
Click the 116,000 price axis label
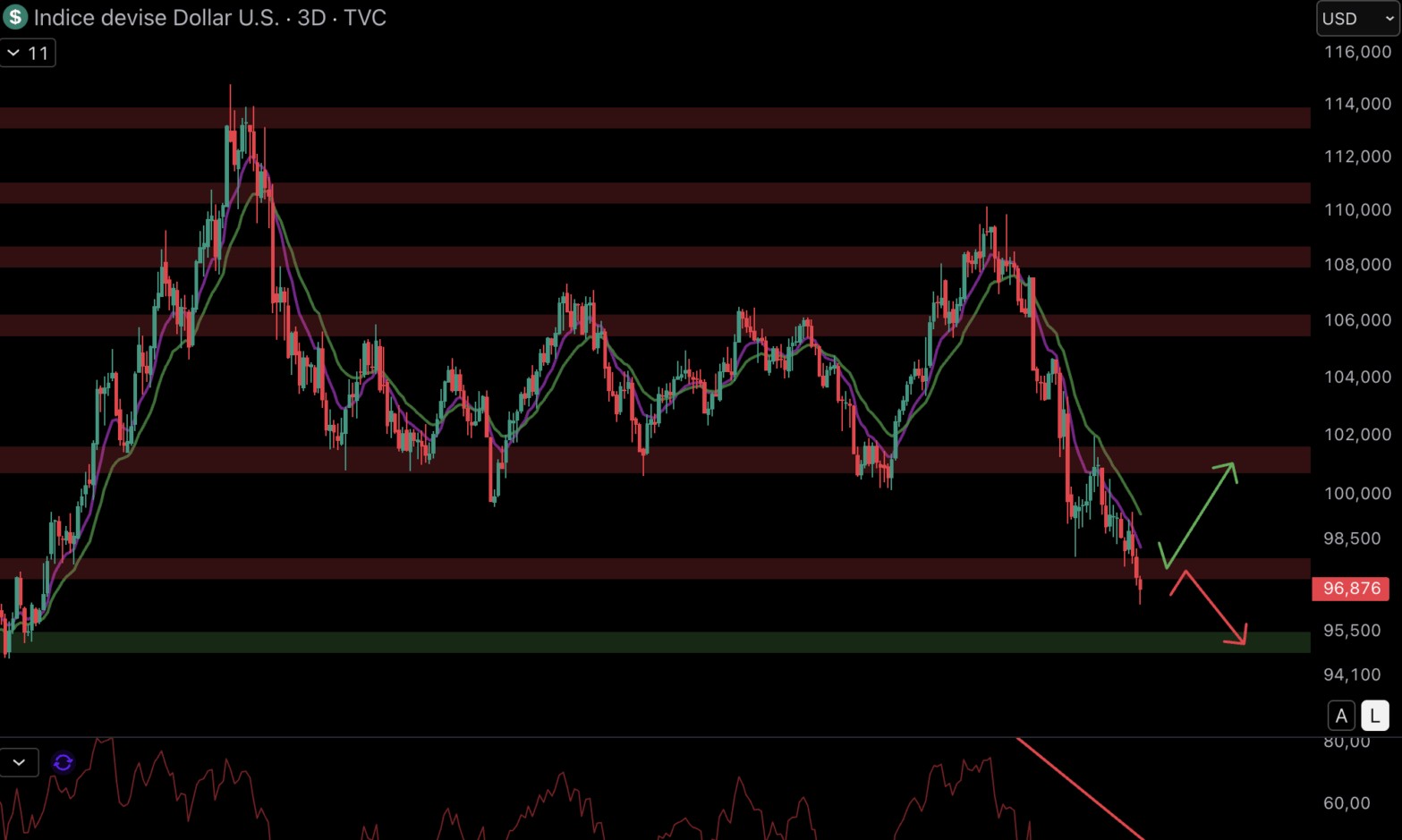(x=1357, y=52)
